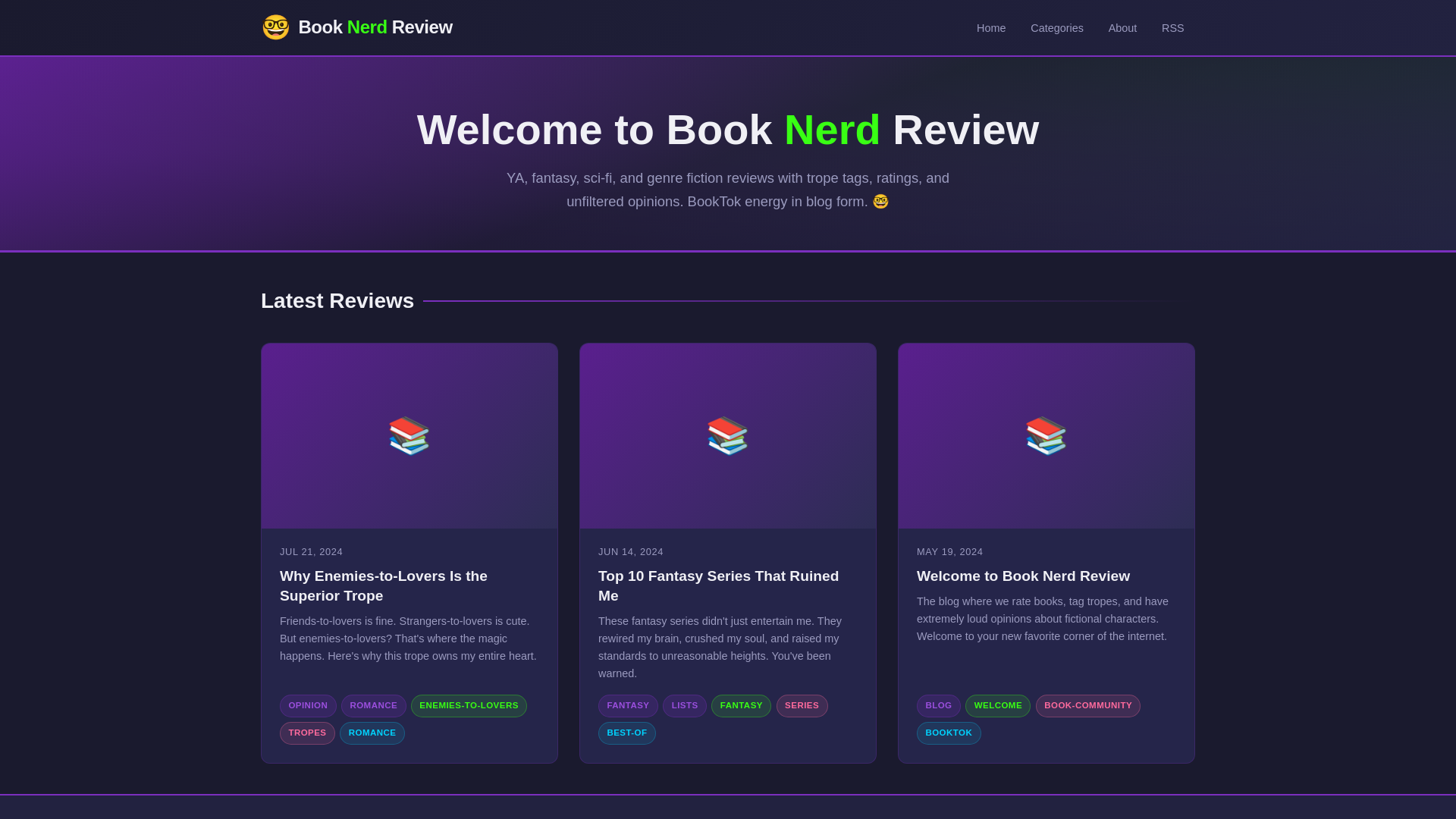Select the BLOG tag
Screen dimensions: 1456x819
[939, 706]
